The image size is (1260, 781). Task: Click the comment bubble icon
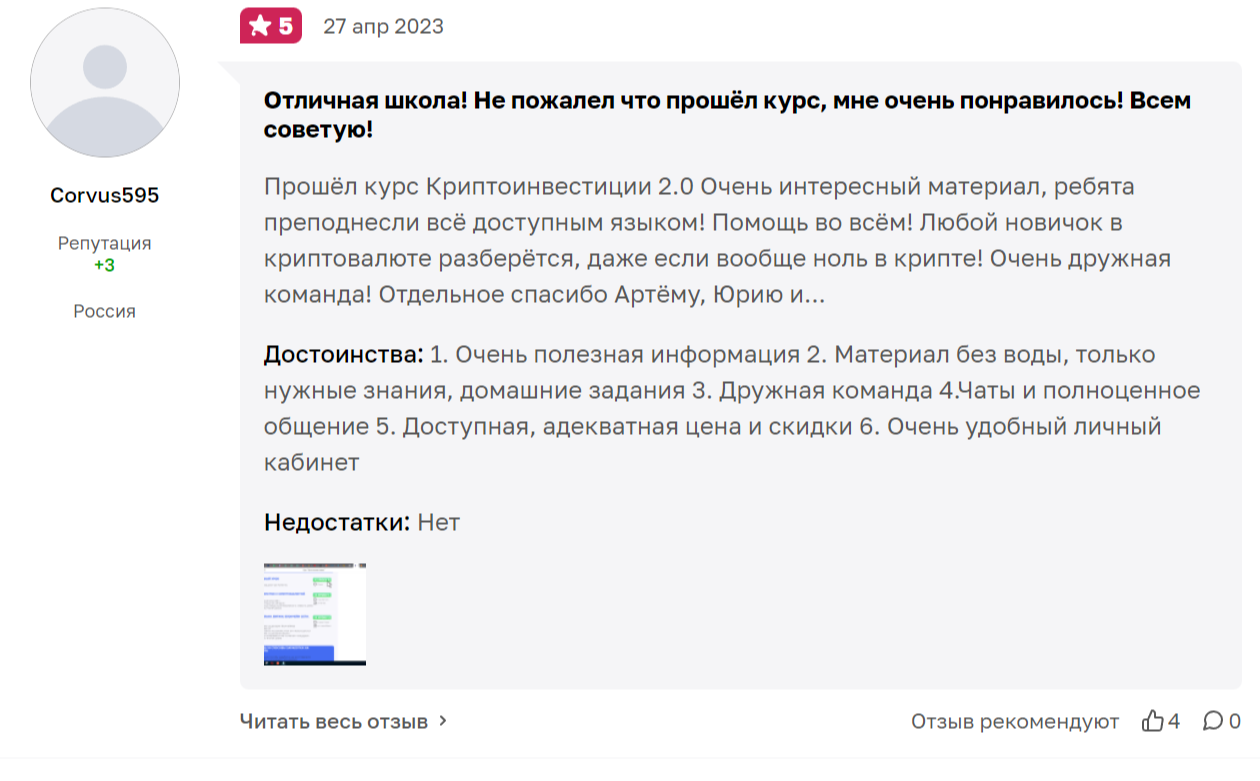coord(1212,721)
